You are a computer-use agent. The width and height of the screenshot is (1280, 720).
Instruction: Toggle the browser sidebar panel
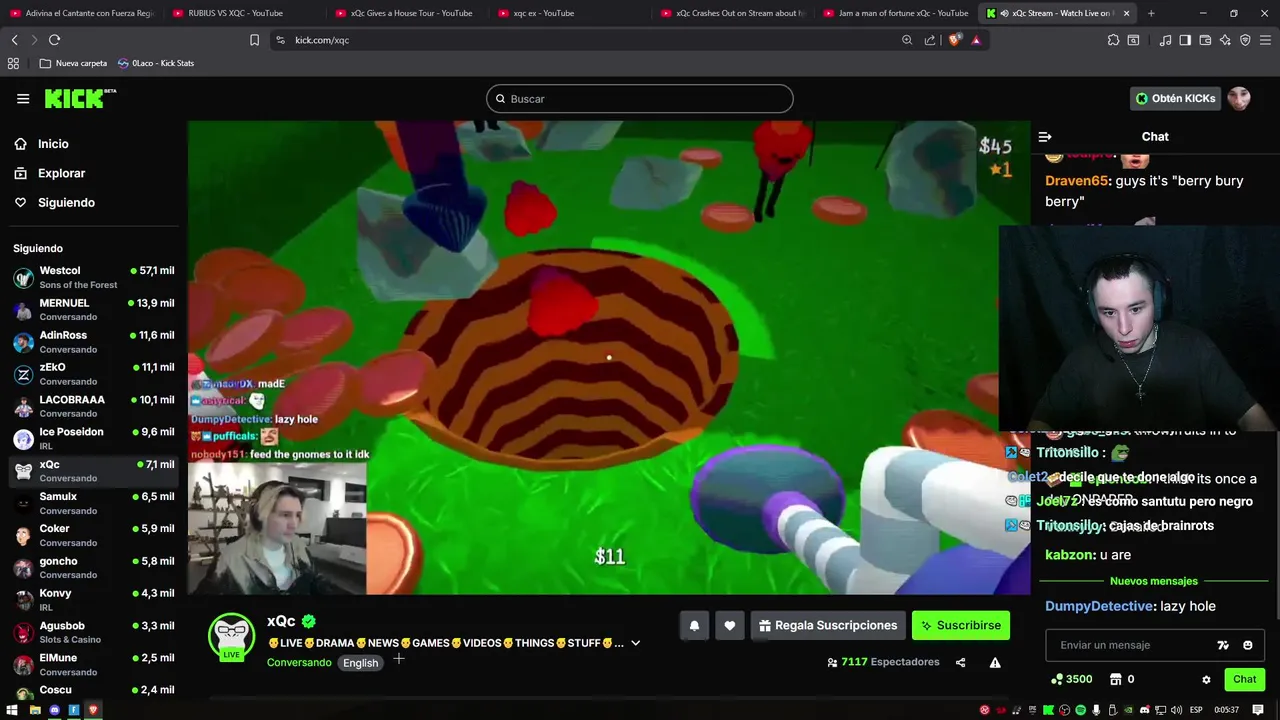(x=1185, y=40)
